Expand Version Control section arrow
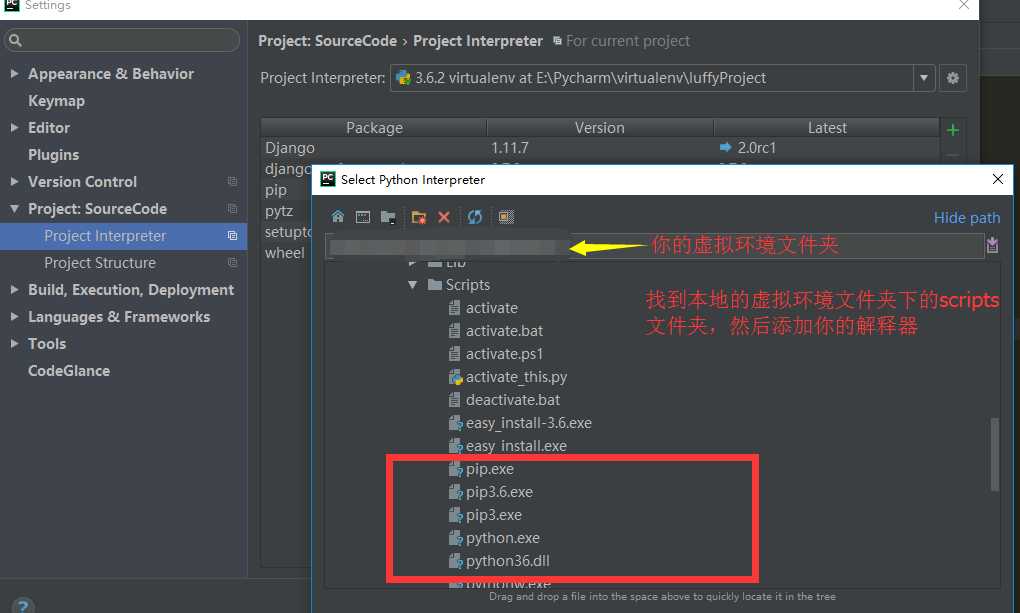The height and width of the screenshot is (613, 1020). (14, 182)
